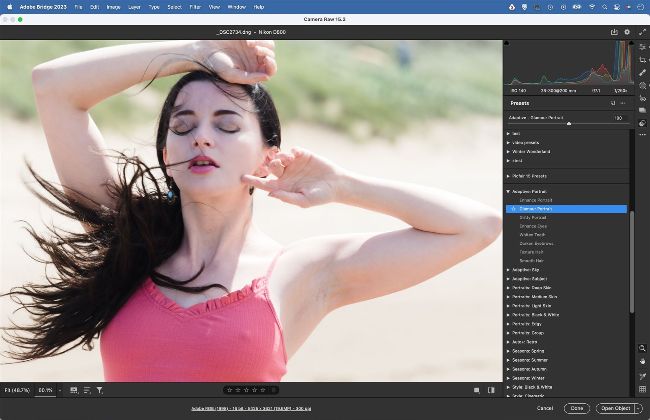Open the Edit sliders panel icon

pos(642,46)
